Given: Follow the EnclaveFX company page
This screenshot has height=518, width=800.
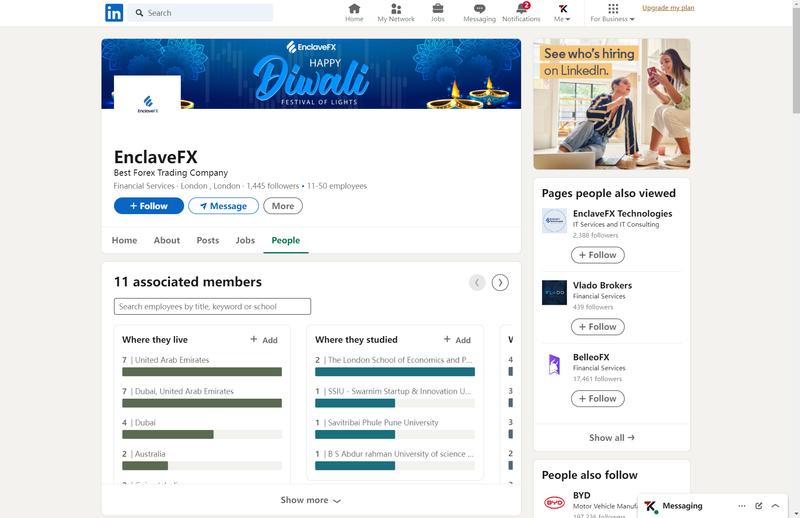Looking at the screenshot, I should [x=148, y=206].
